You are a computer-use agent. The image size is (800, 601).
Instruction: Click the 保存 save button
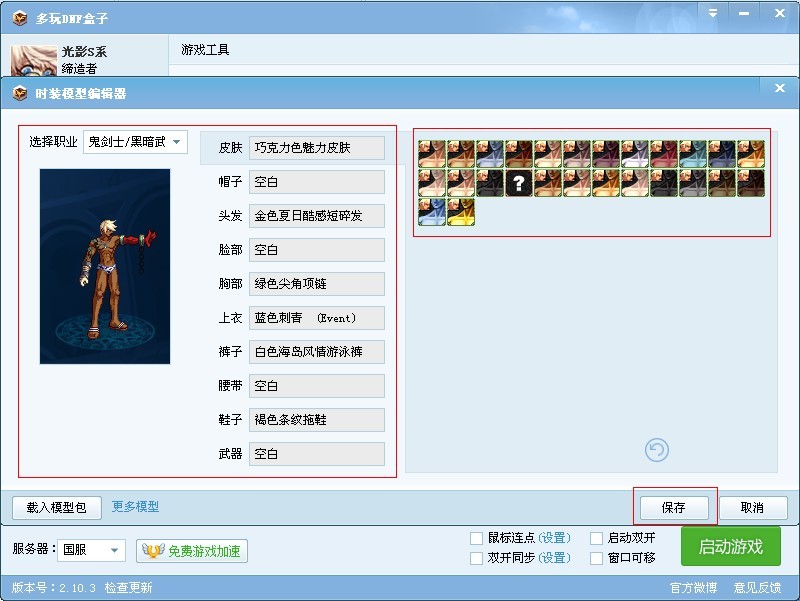(675, 507)
